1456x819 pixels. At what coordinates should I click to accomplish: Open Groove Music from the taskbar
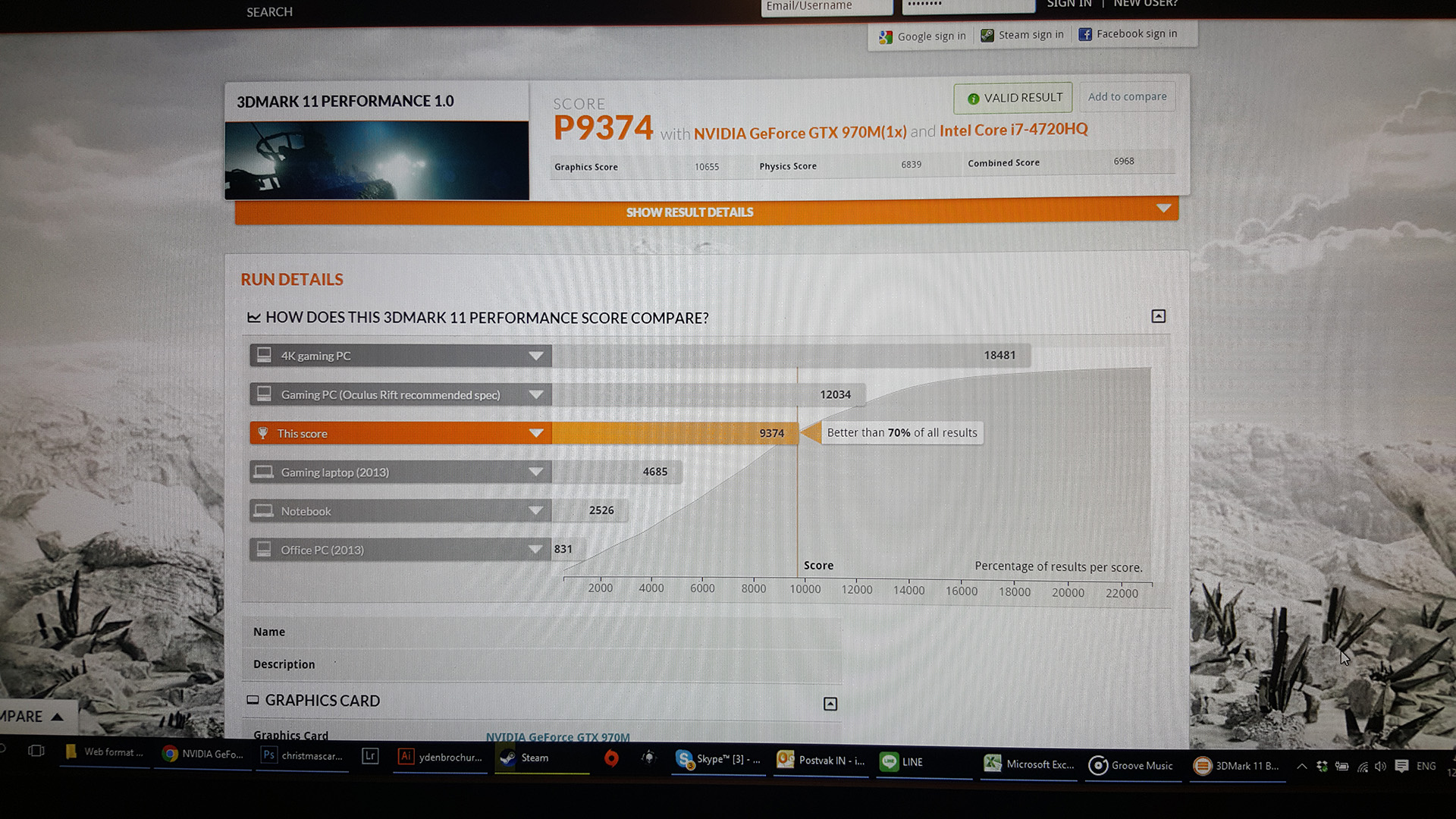click(x=1131, y=766)
